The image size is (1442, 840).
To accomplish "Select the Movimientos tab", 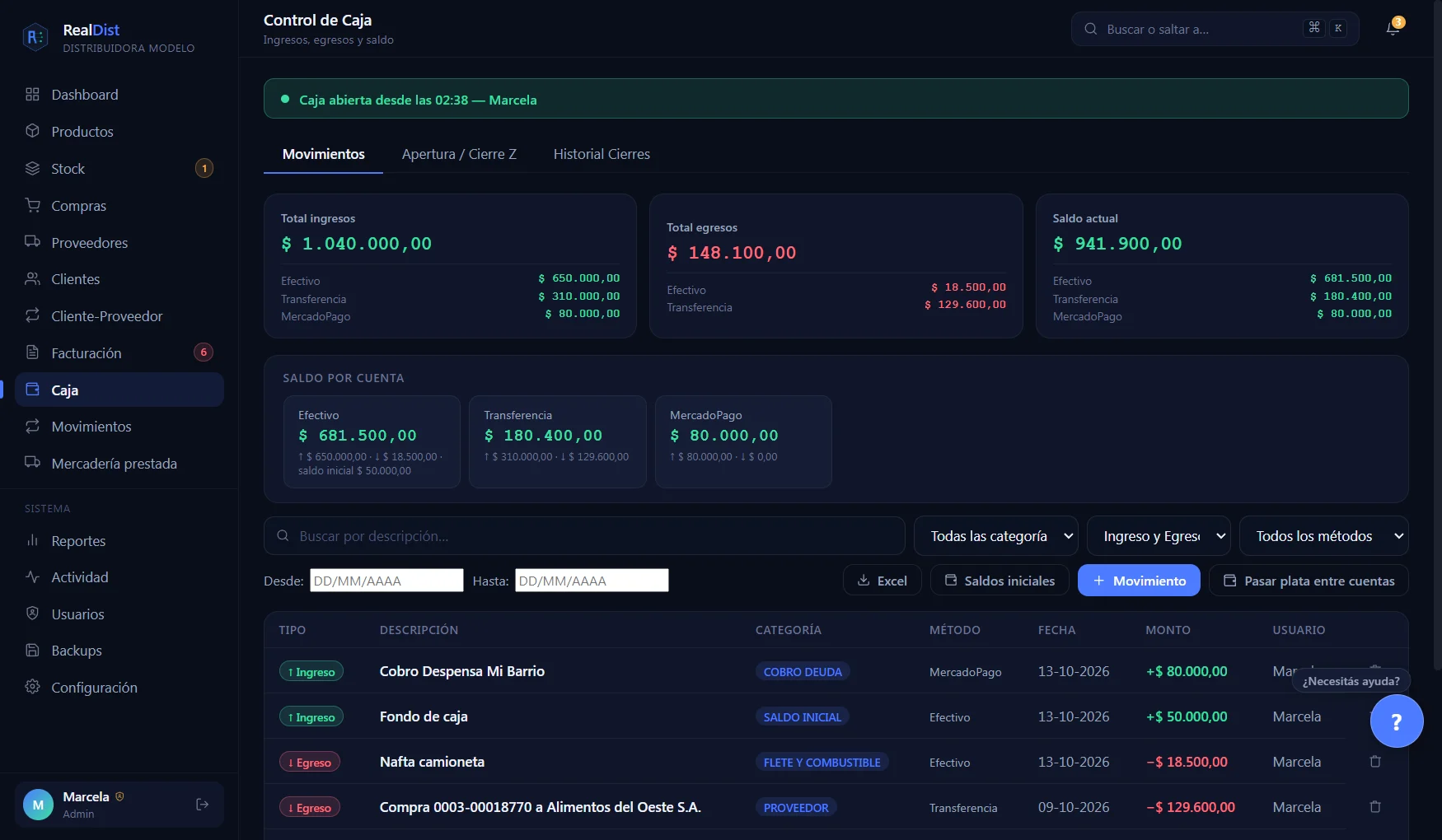I will (x=323, y=154).
